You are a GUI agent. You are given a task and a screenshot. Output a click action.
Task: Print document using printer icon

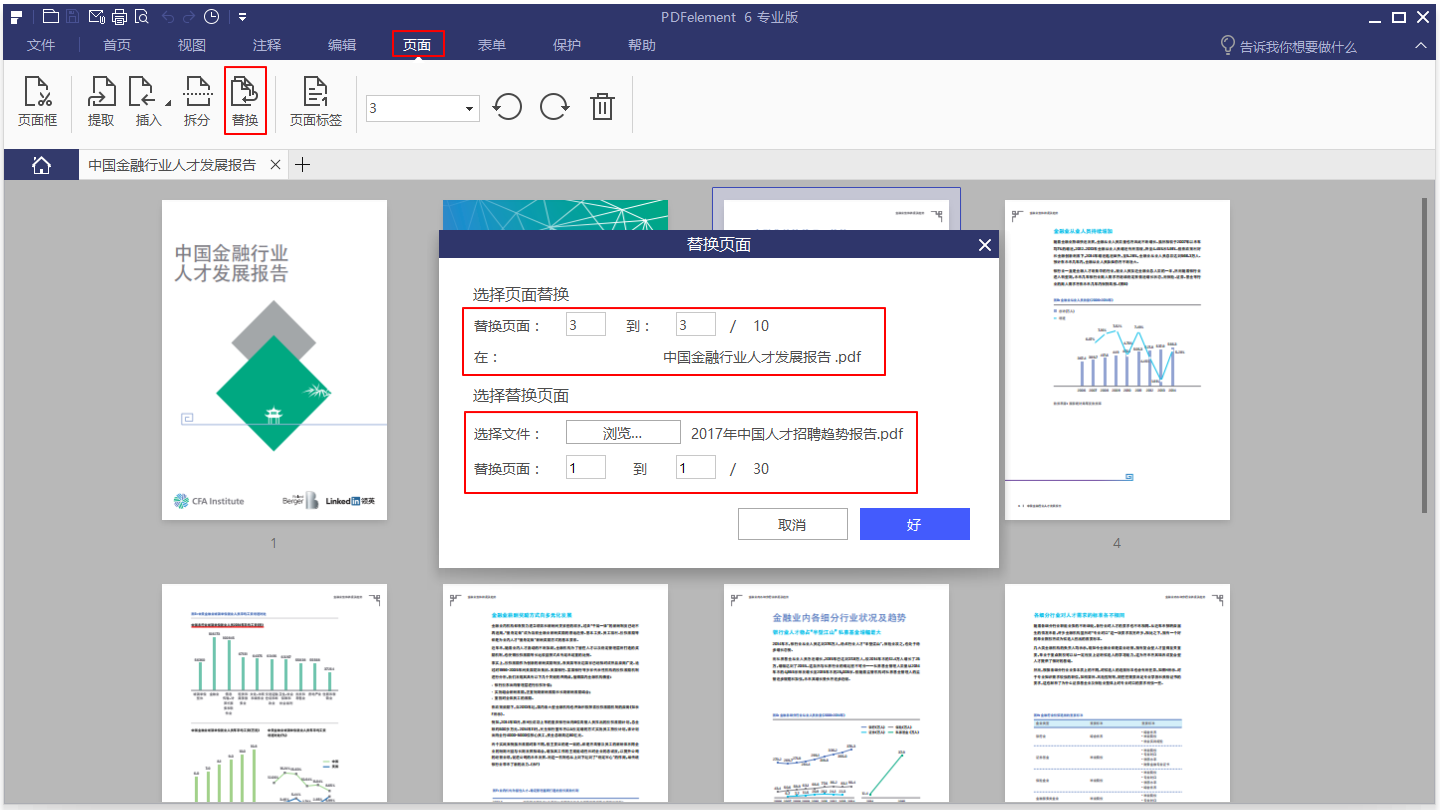(x=119, y=17)
